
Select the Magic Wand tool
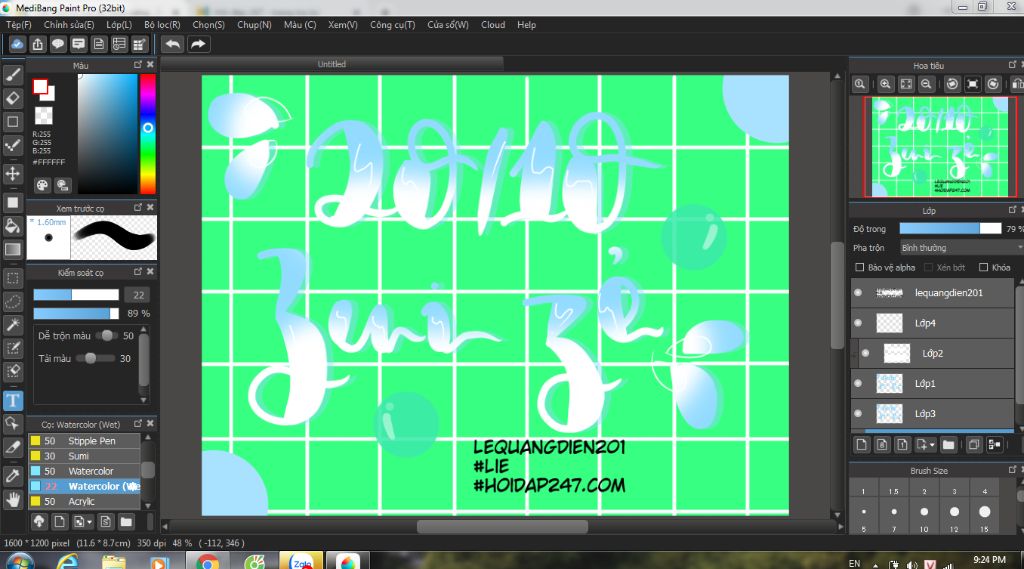[x=12, y=325]
